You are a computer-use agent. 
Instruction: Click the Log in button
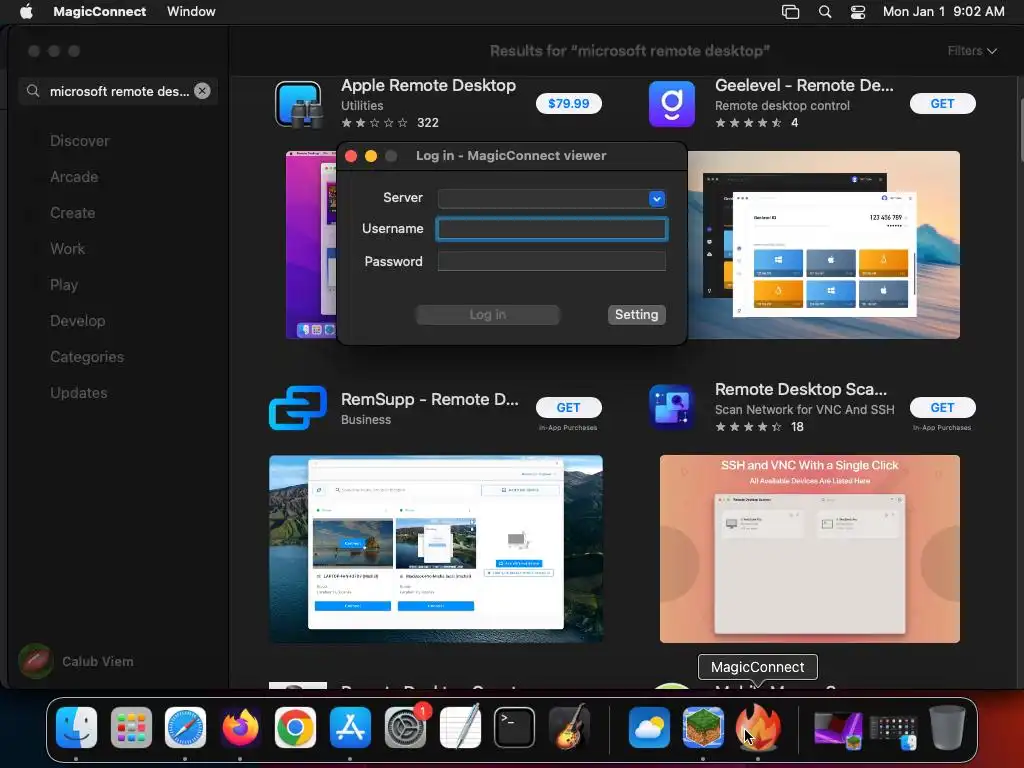[488, 315]
